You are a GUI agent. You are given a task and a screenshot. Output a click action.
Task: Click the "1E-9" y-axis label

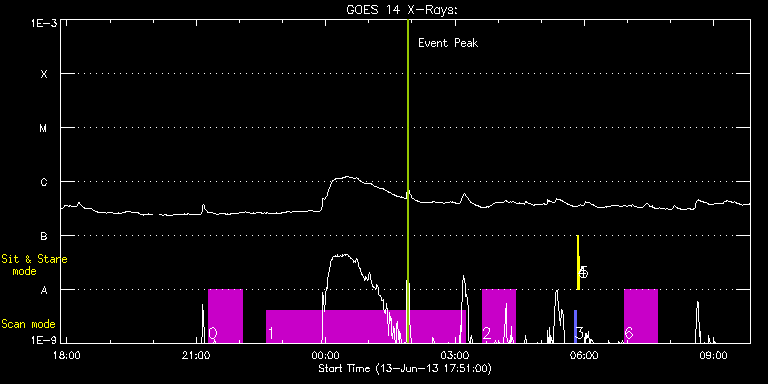click(x=45, y=341)
